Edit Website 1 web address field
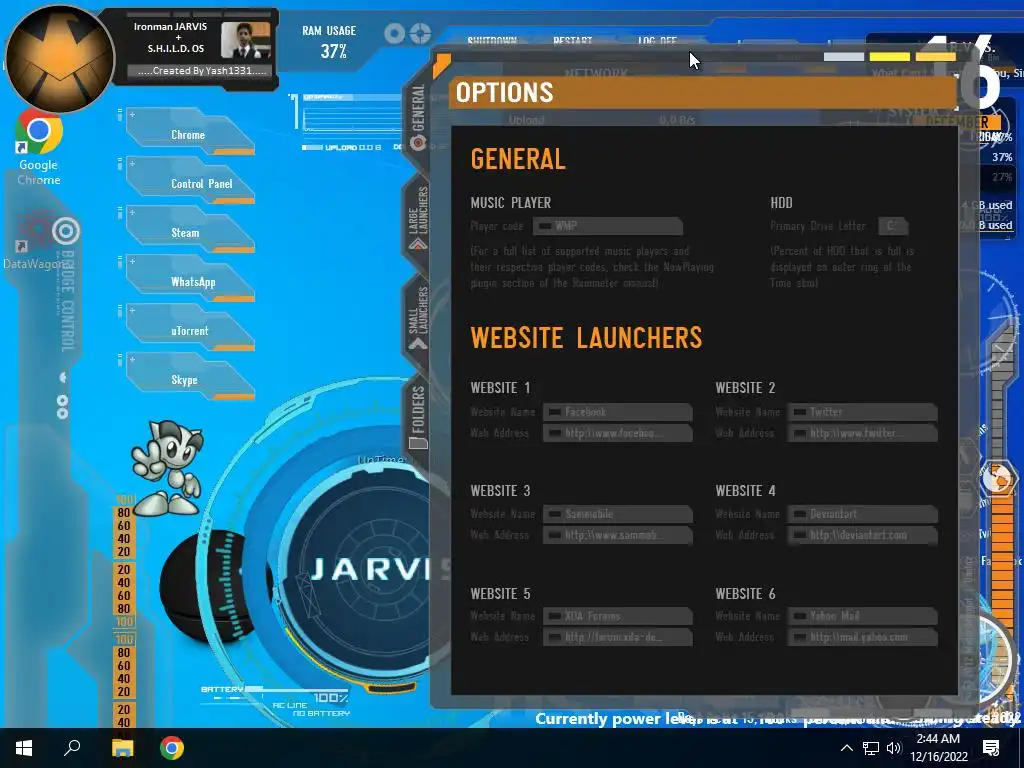 tap(618, 433)
